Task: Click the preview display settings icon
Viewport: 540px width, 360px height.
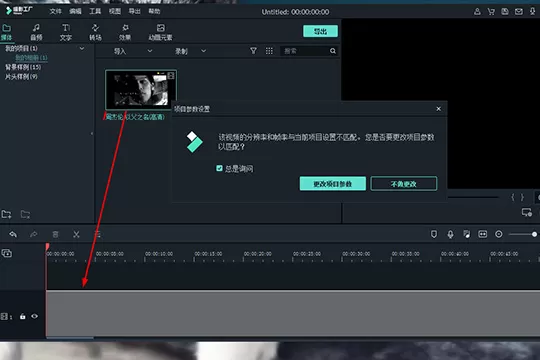Action: coord(527,213)
